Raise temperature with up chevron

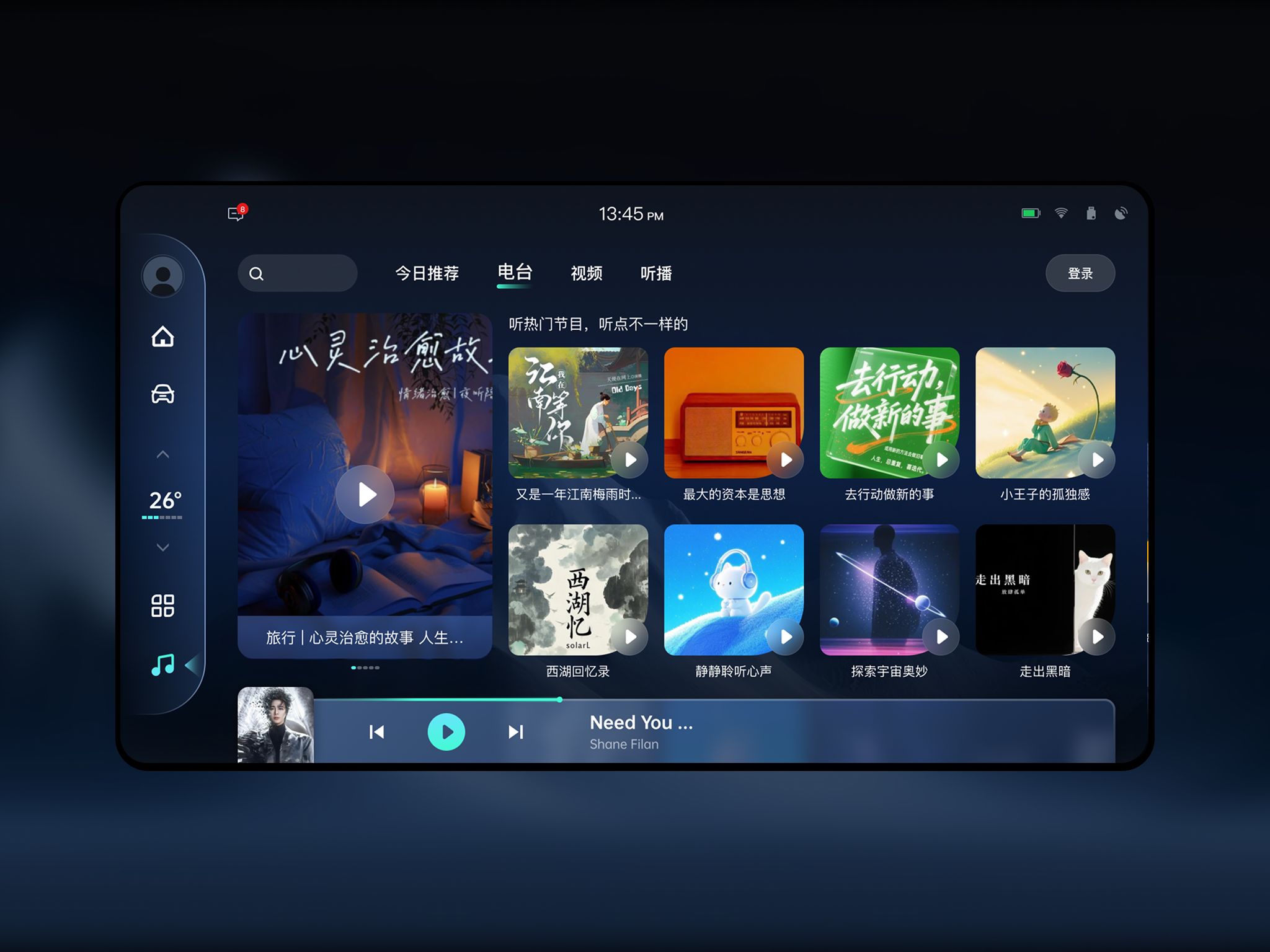(162, 454)
